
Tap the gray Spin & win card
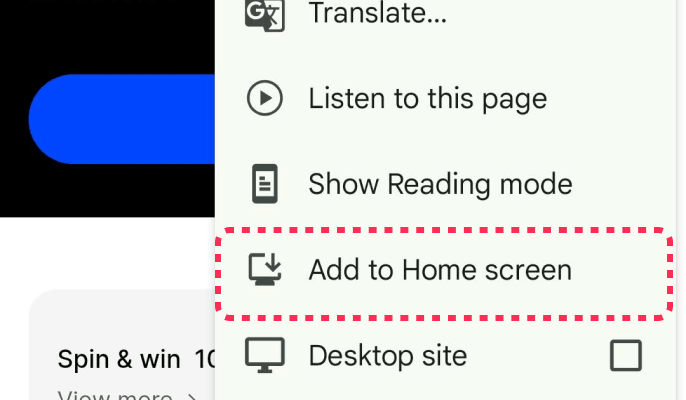click(122, 344)
